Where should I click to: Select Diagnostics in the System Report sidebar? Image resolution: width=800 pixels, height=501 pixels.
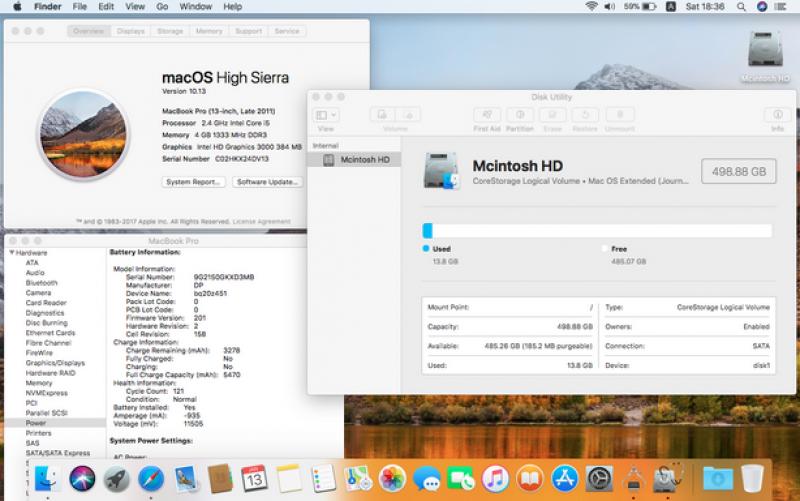coord(45,313)
